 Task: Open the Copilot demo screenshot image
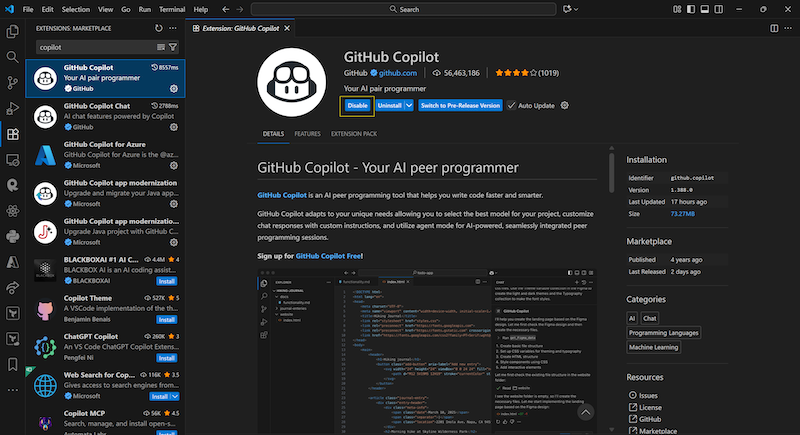click(x=427, y=352)
